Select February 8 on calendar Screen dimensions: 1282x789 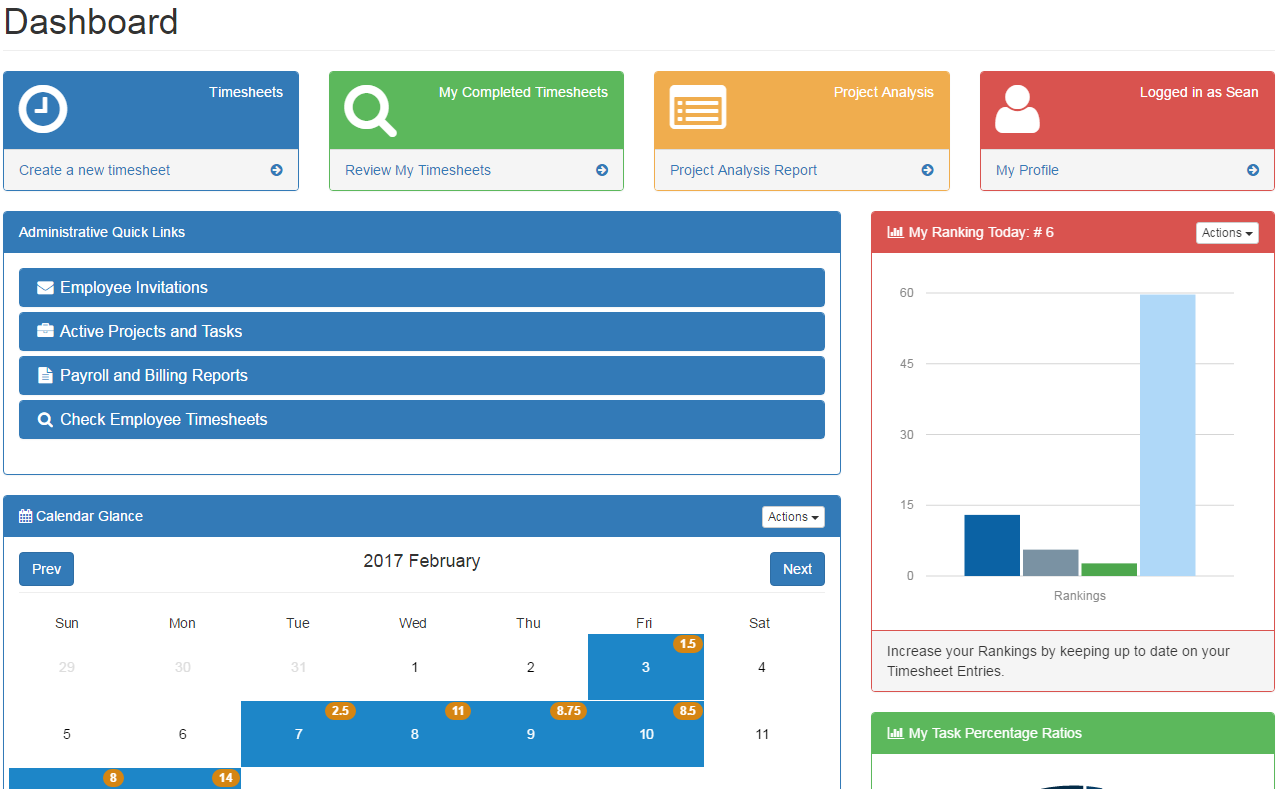click(415, 734)
